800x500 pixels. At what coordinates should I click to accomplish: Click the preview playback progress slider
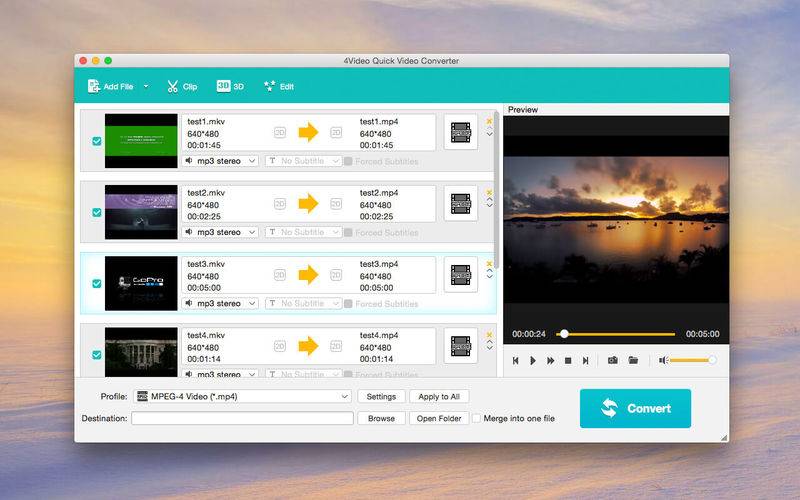616,334
